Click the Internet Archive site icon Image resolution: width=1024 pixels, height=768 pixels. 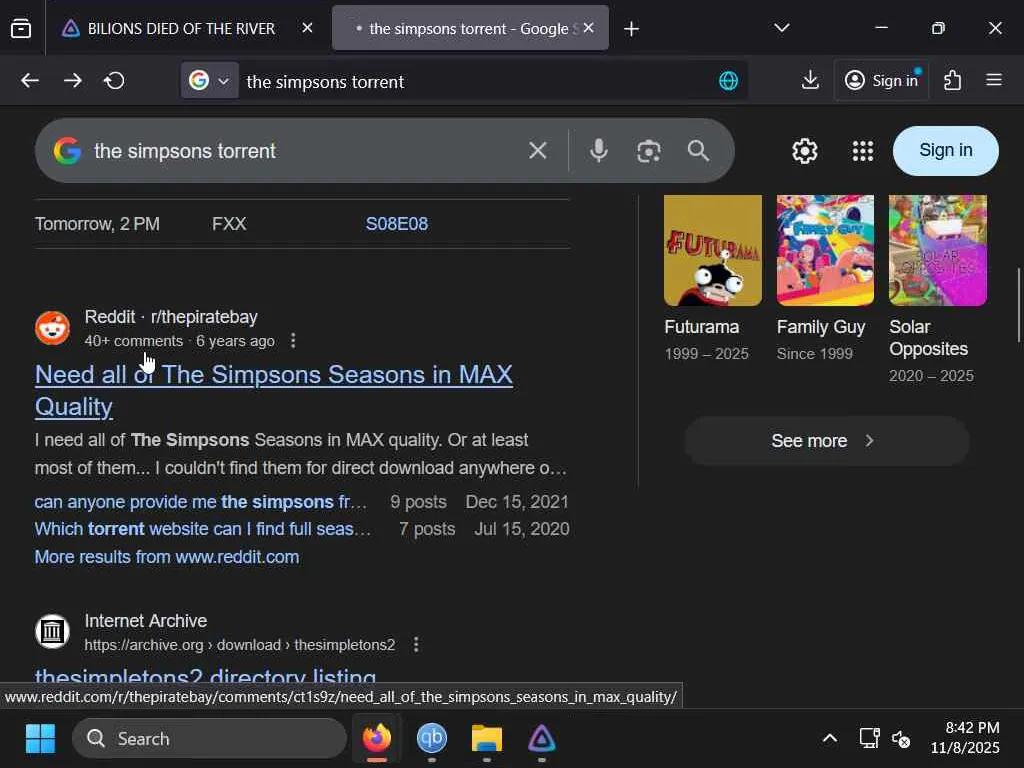[52, 632]
